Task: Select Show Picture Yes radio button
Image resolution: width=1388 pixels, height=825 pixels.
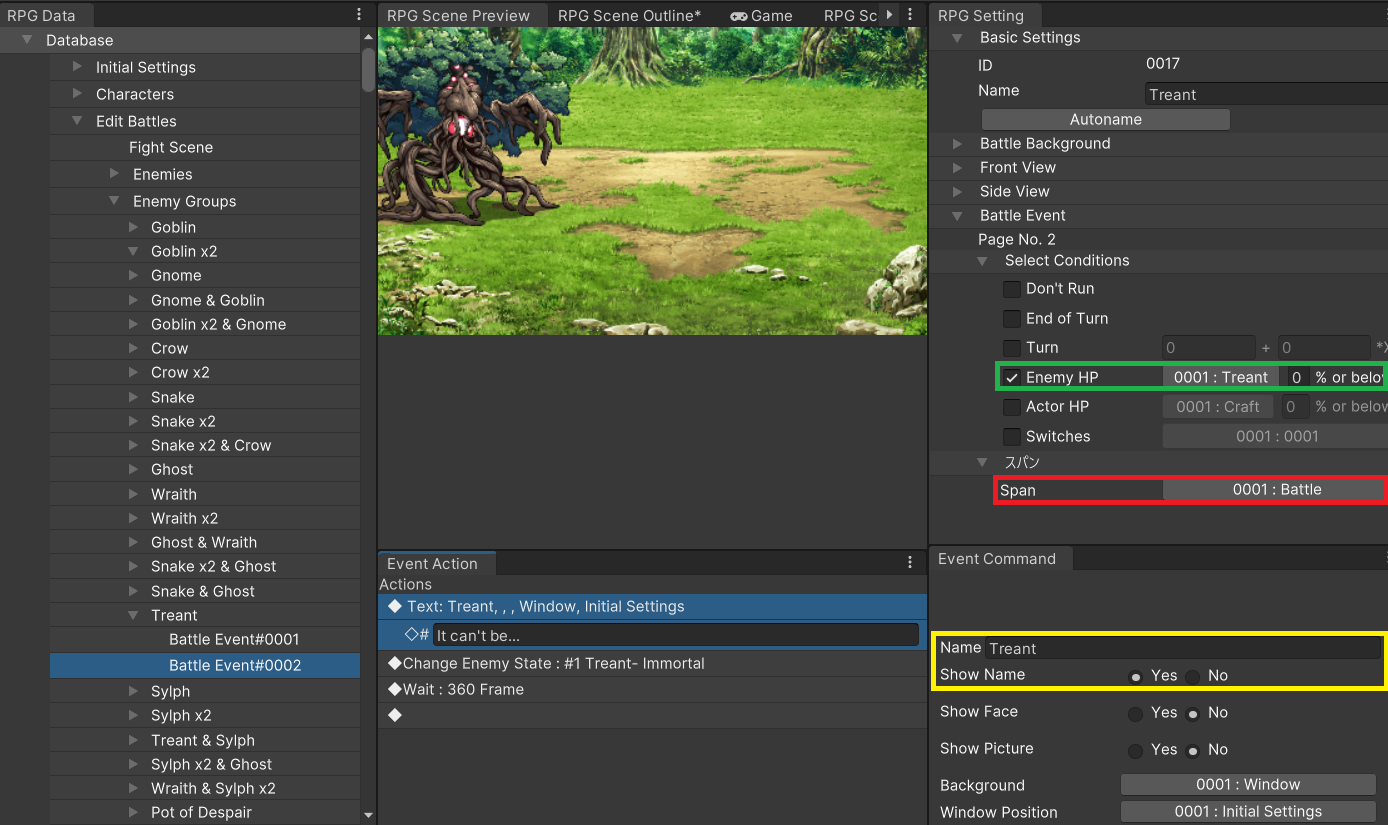Action: [x=1135, y=751]
